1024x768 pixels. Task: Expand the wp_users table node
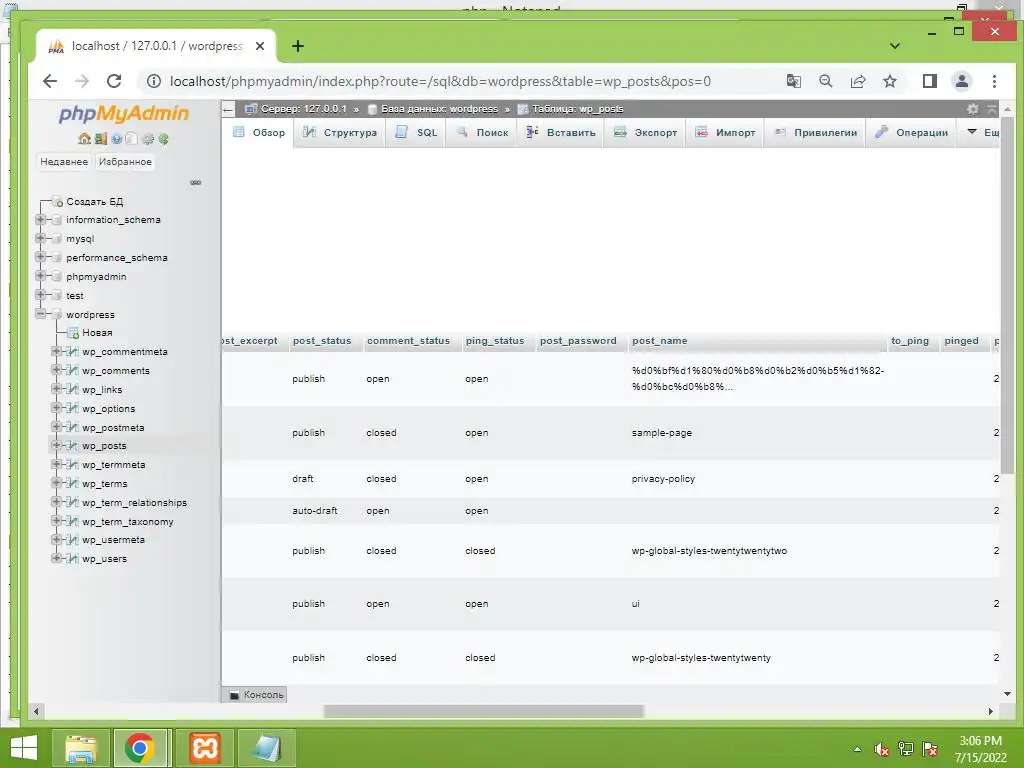coord(56,558)
